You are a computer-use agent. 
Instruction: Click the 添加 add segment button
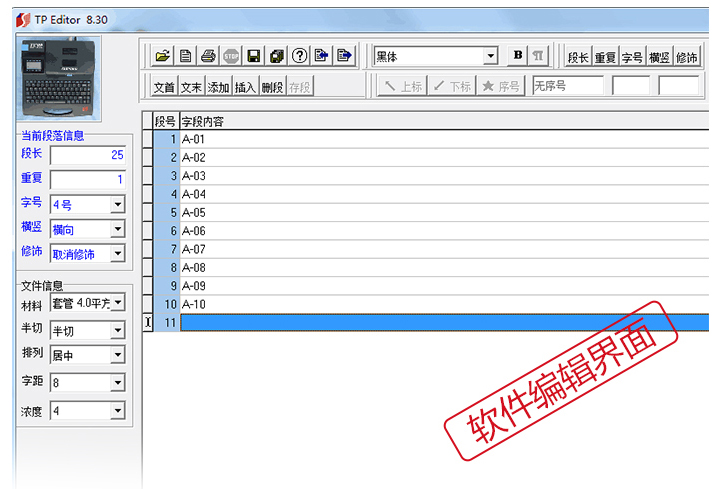point(218,87)
